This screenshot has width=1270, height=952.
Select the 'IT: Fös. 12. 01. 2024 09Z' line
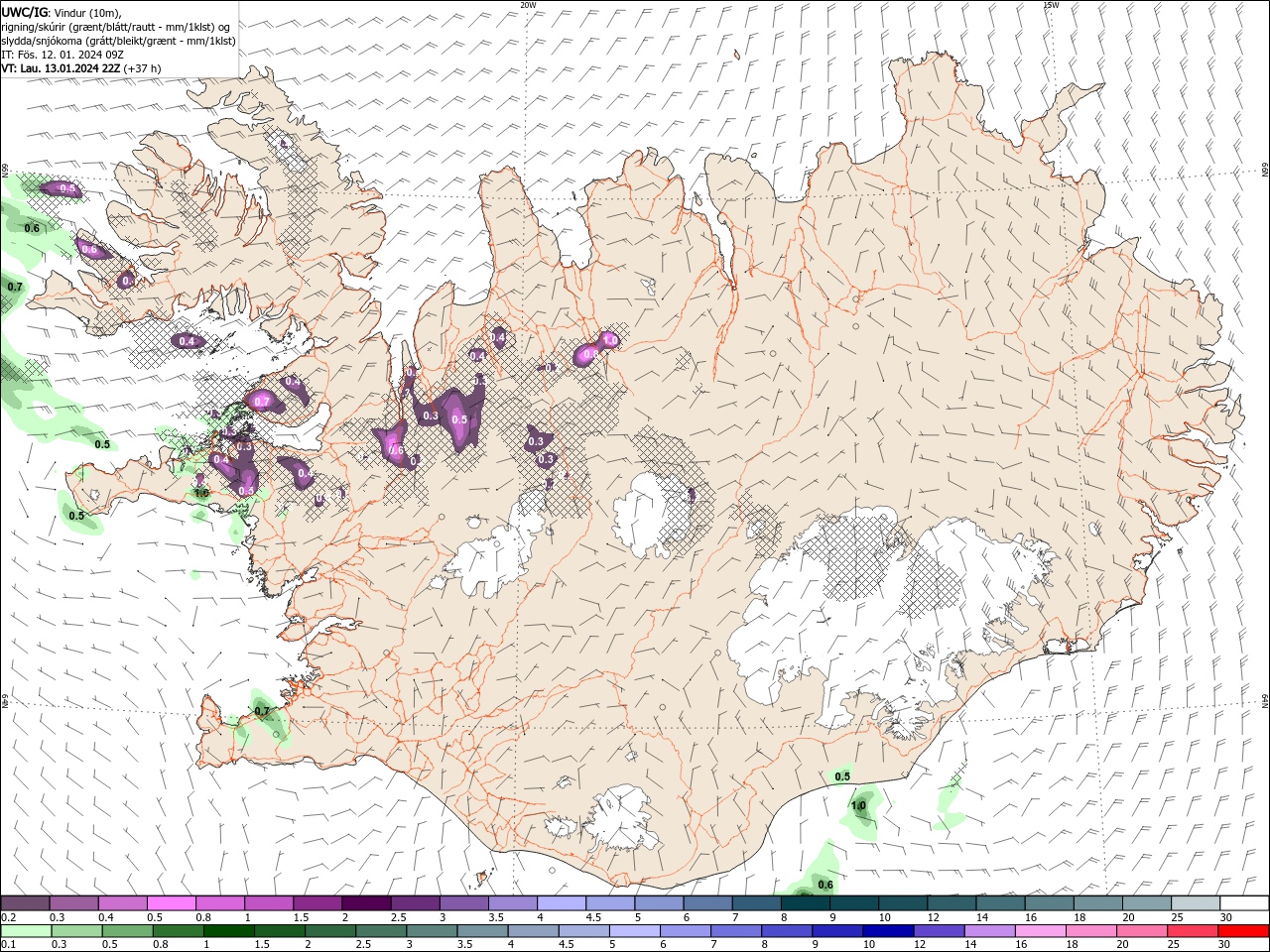point(63,55)
